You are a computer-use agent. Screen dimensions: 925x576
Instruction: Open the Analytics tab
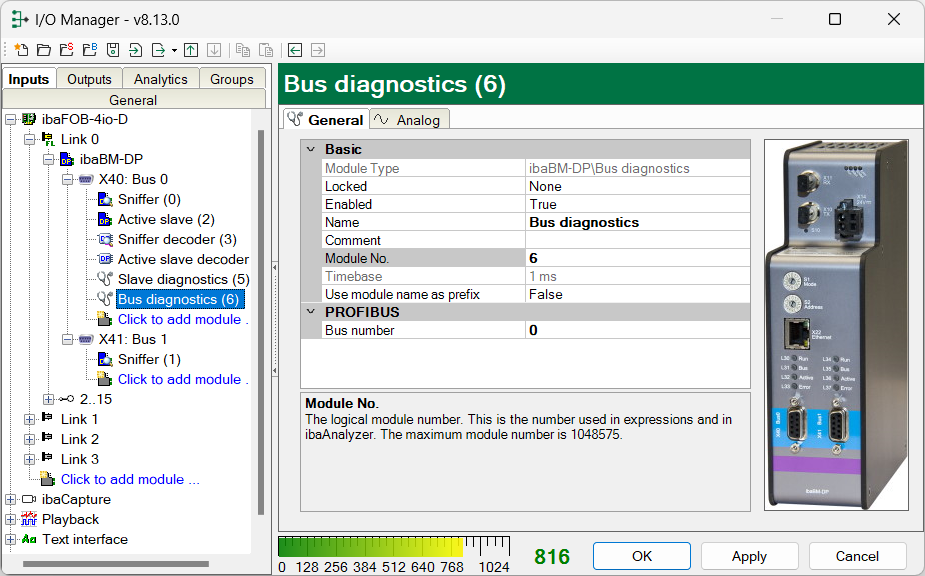[160, 79]
